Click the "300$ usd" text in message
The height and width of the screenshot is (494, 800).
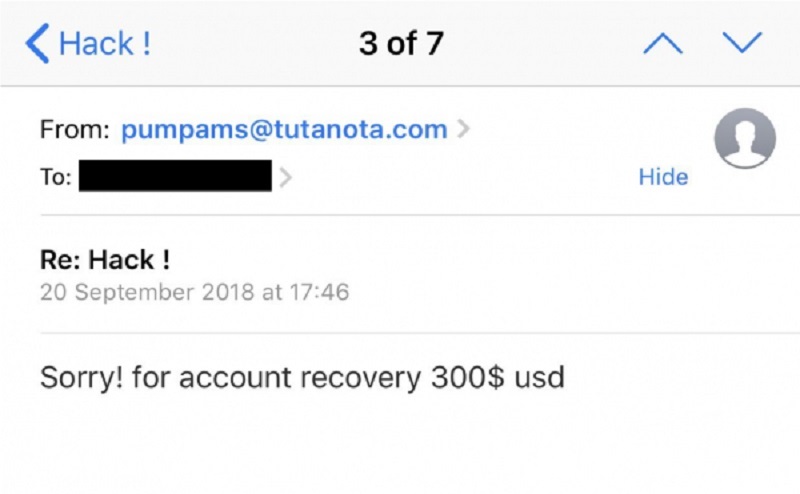click(x=497, y=377)
